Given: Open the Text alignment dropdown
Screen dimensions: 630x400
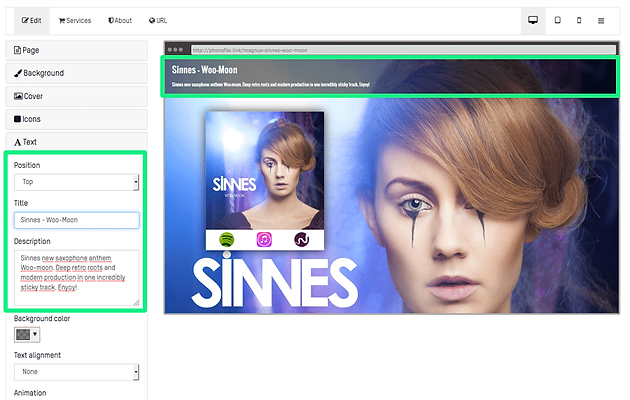Looking at the screenshot, I should tap(76, 372).
